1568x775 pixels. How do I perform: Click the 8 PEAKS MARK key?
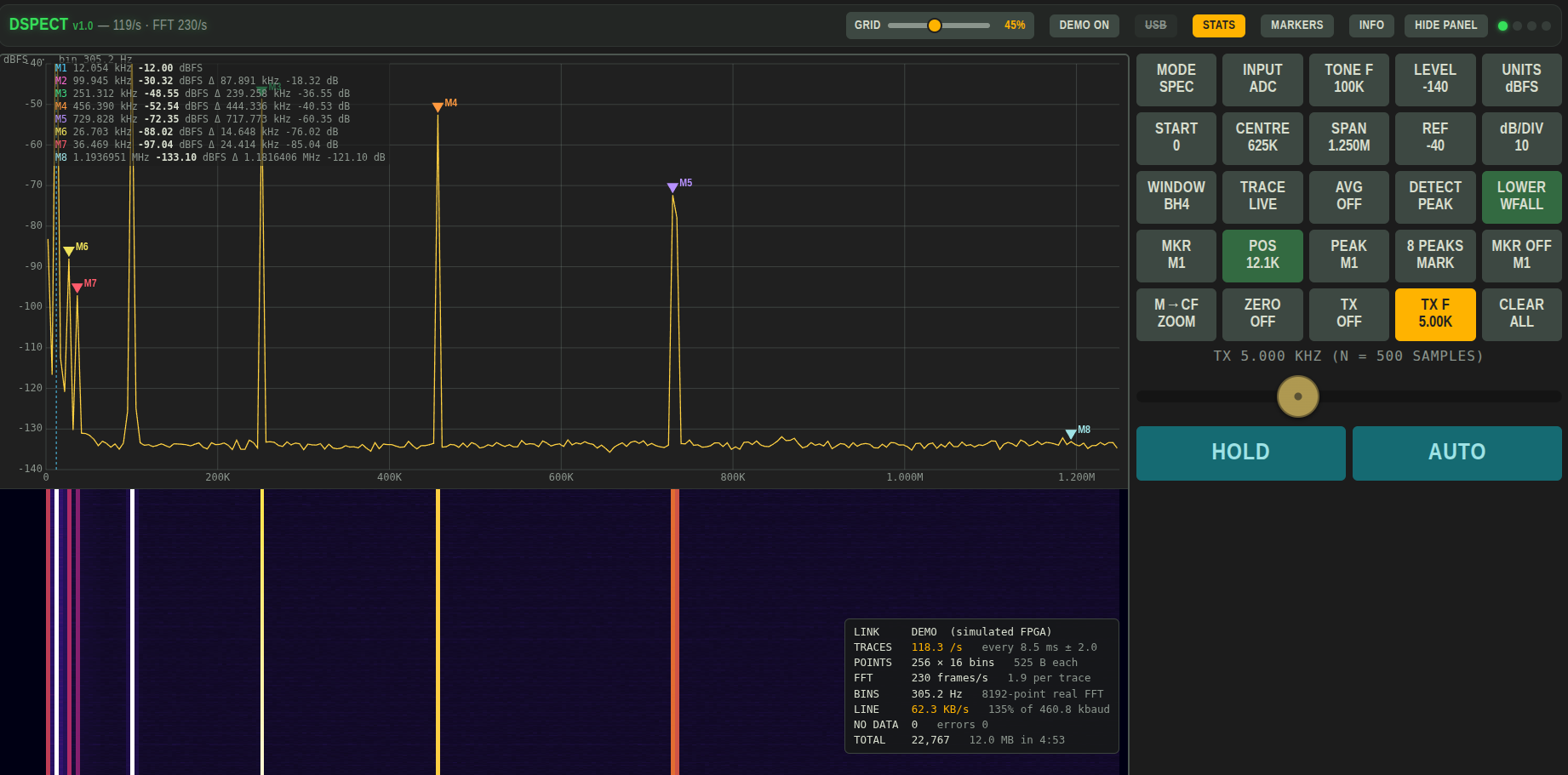pyautogui.click(x=1434, y=255)
